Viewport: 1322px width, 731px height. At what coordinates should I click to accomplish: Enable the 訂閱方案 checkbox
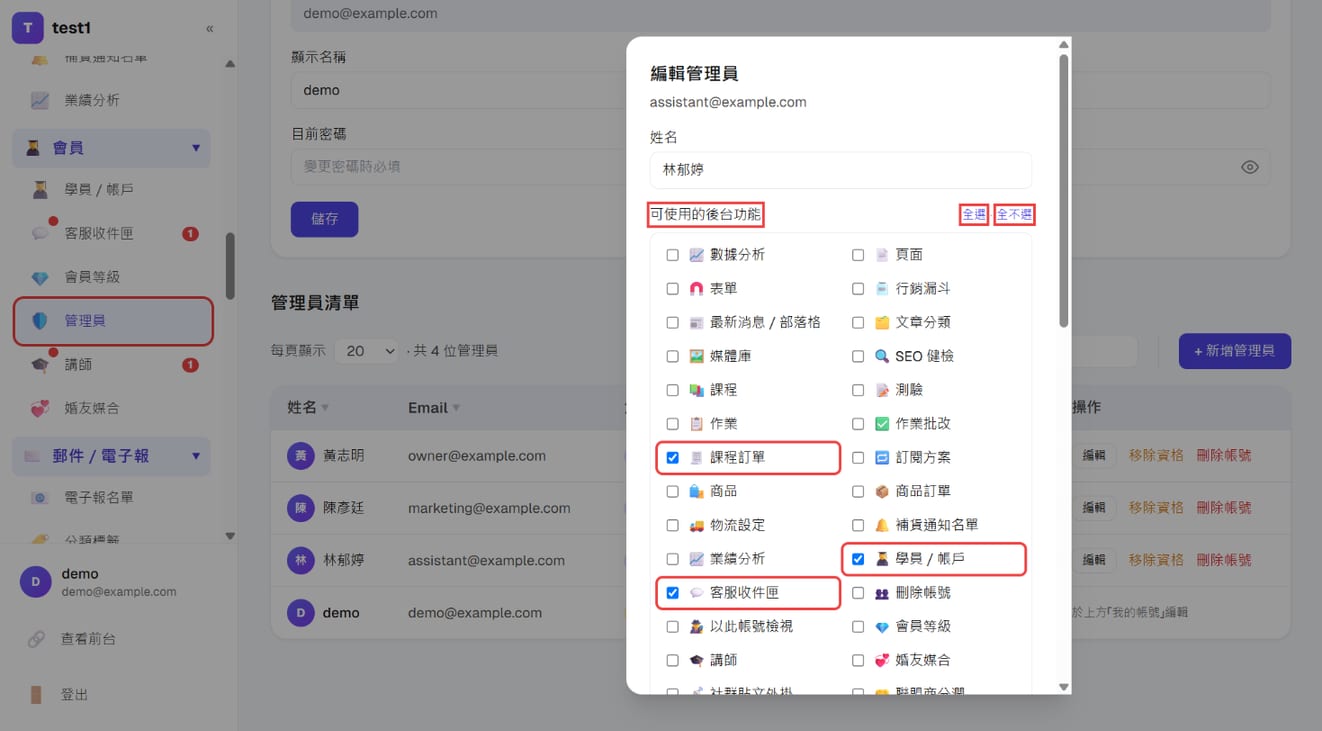click(858, 458)
